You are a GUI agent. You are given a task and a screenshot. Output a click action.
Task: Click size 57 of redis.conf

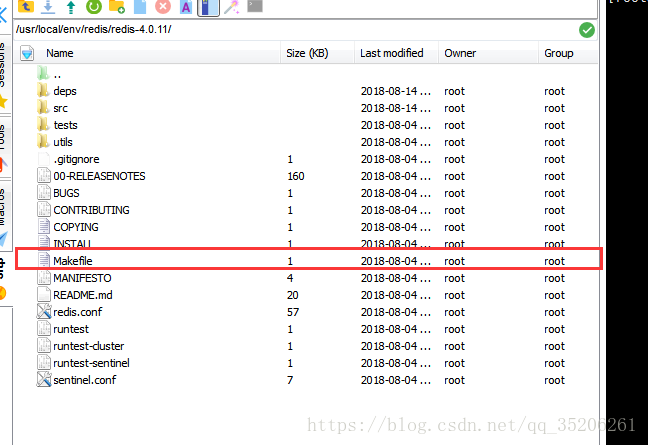point(293,312)
